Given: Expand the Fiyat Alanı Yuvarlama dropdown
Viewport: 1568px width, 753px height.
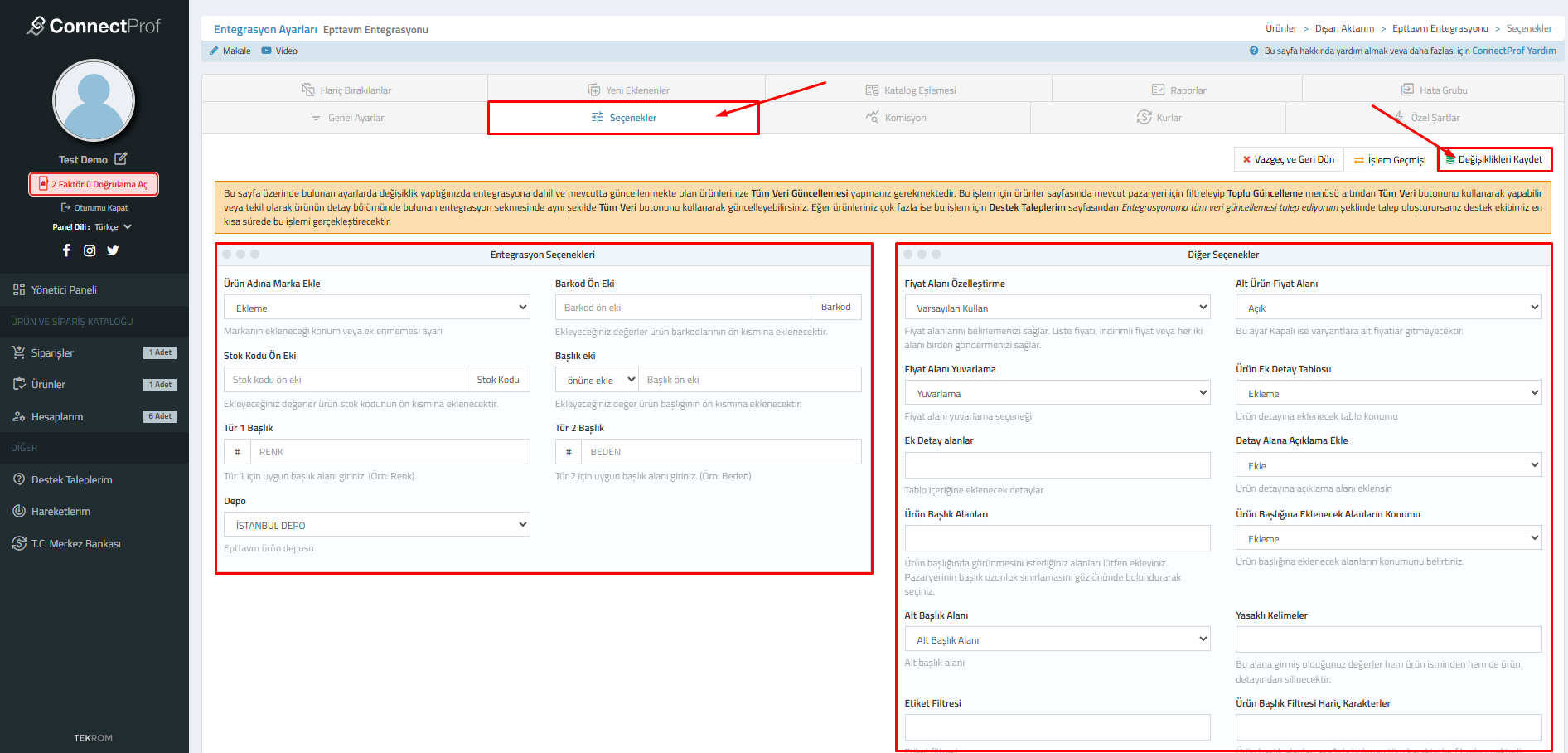Looking at the screenshot, I should coord(1057,393).
